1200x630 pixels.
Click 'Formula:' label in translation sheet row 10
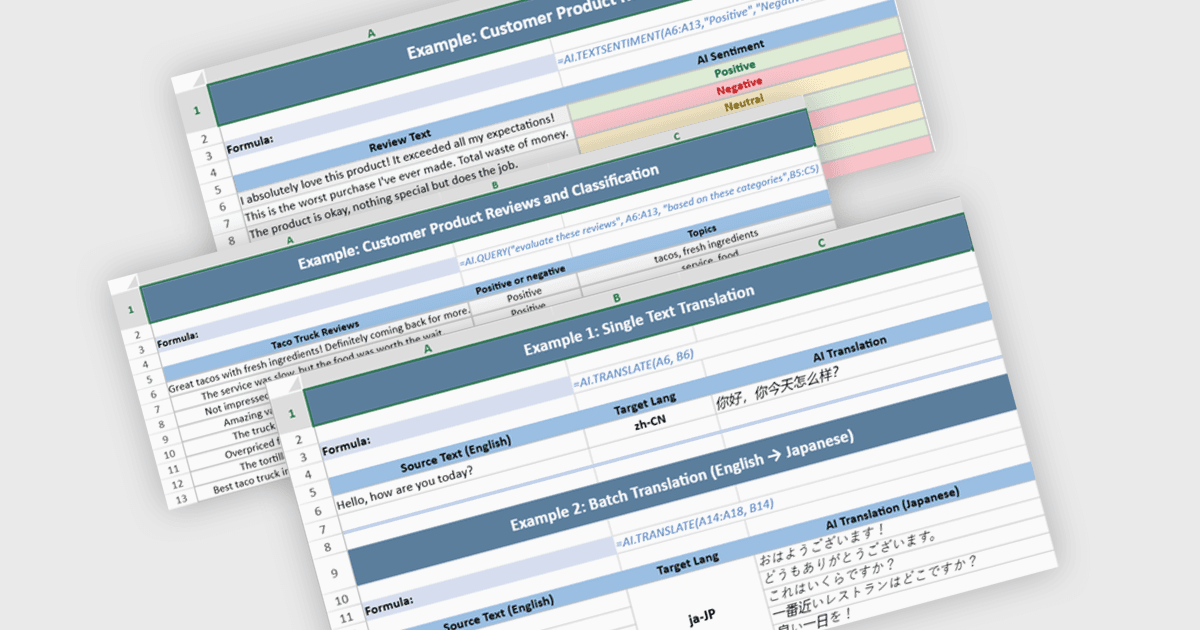point(391,606)
